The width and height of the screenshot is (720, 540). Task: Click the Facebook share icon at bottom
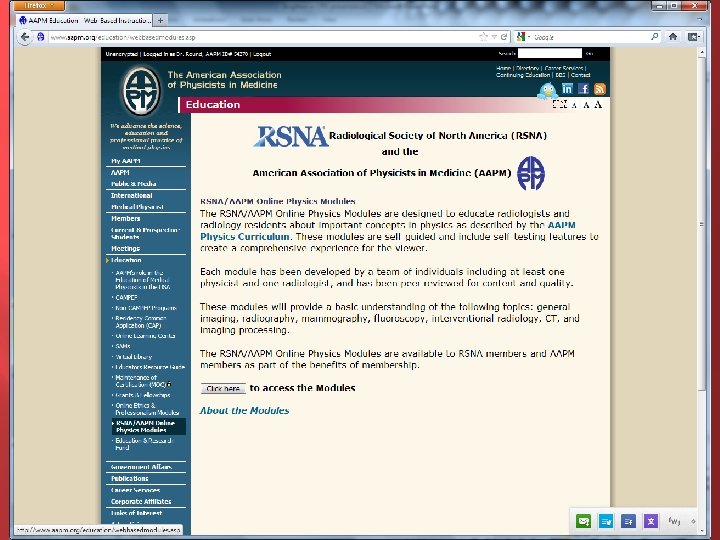coord(628,521)
